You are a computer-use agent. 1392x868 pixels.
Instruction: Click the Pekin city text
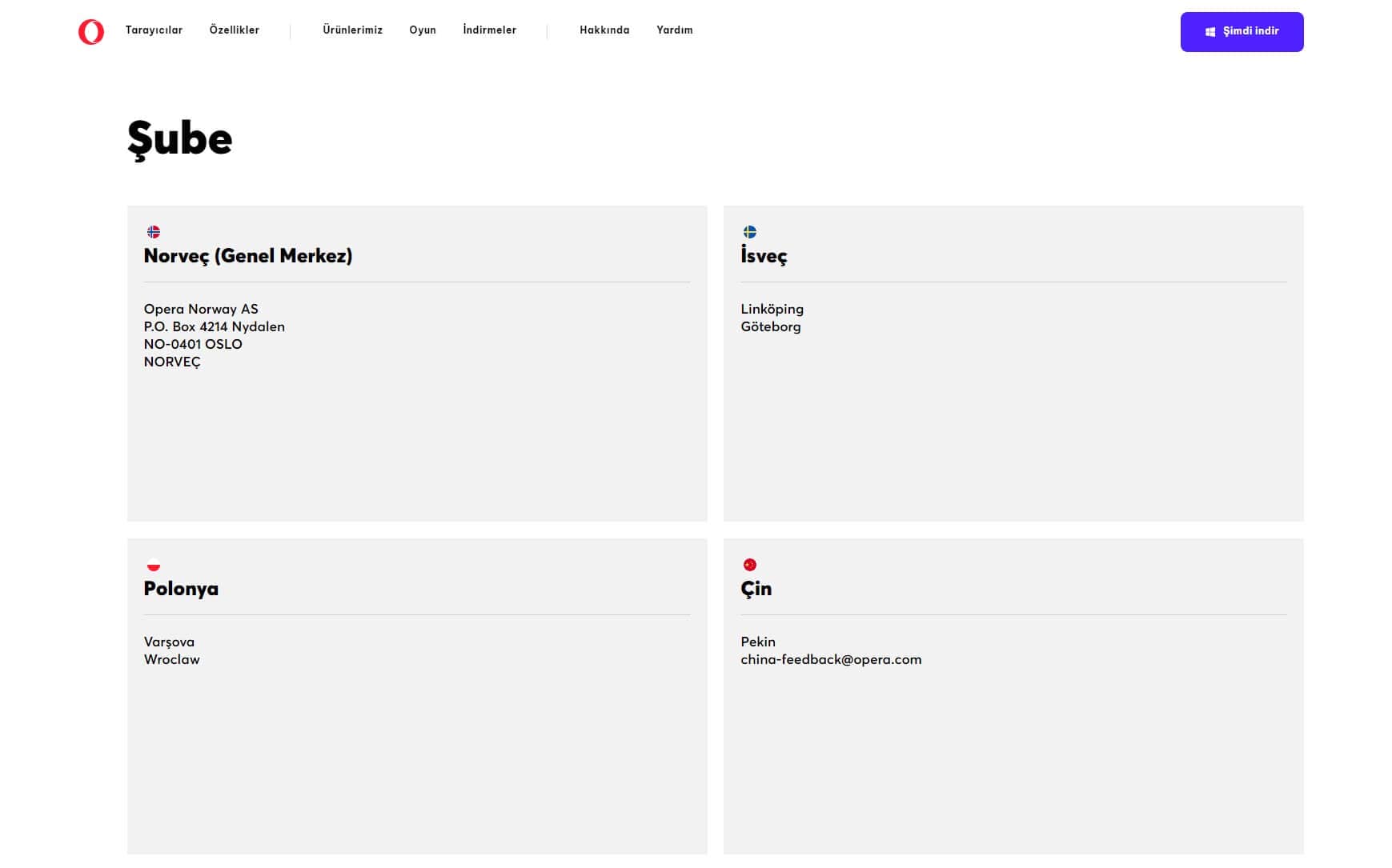coord(758,642)
